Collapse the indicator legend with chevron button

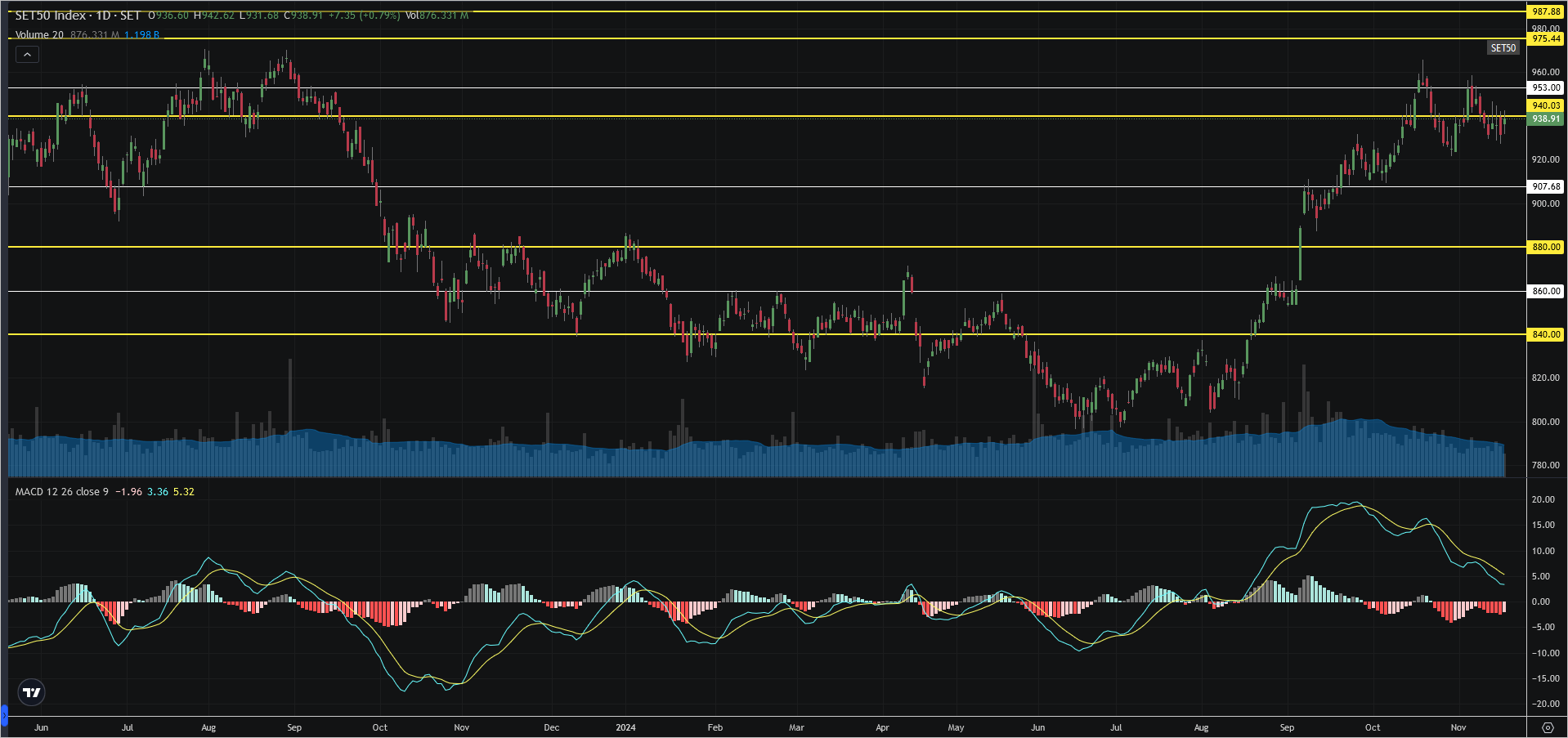(27, 55)
